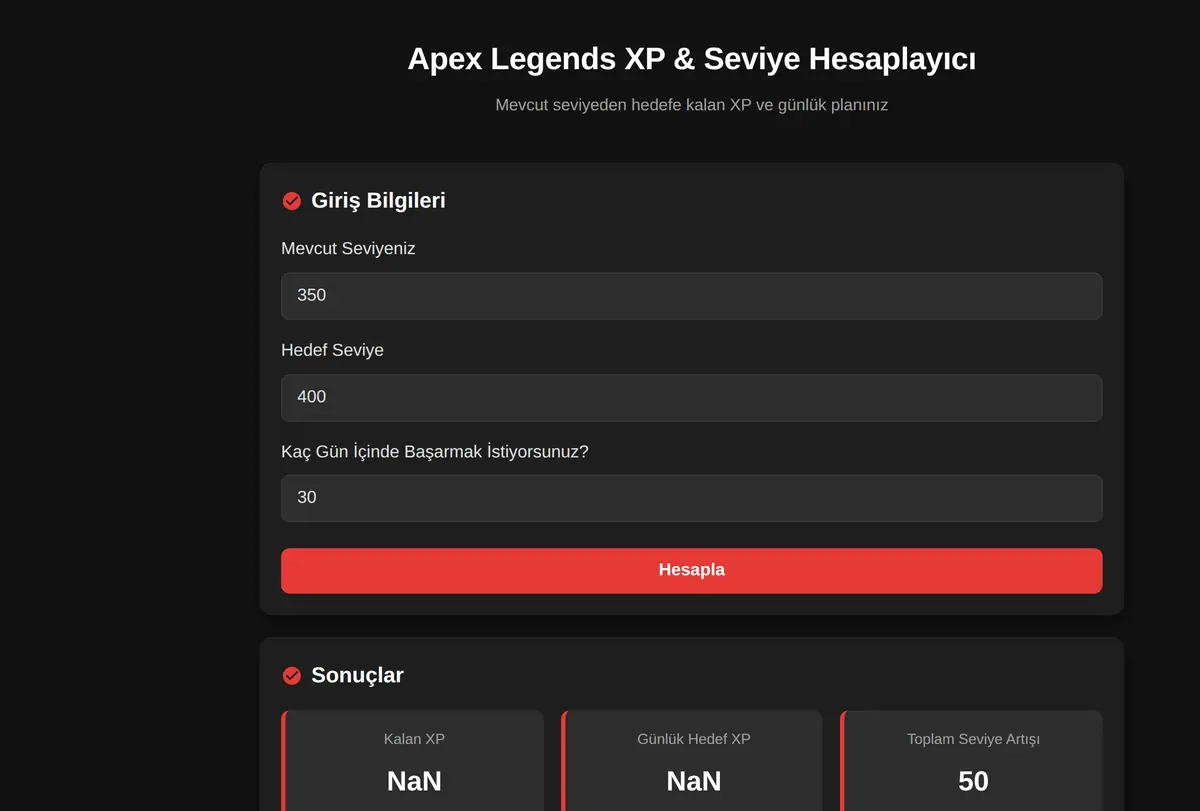This screenshot has width=1200, height=811.
Task: Select the Günlük Hedef XP card label
Action: click(693, 739)
